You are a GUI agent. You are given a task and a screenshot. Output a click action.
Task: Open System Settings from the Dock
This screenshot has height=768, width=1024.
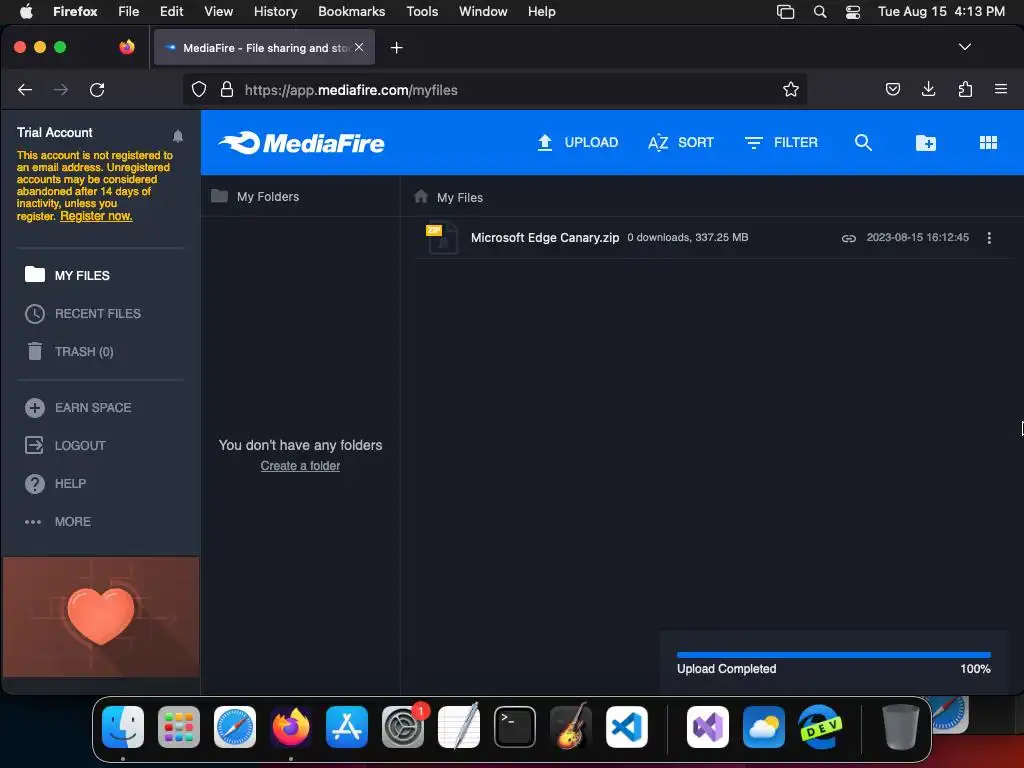[403, 726]
